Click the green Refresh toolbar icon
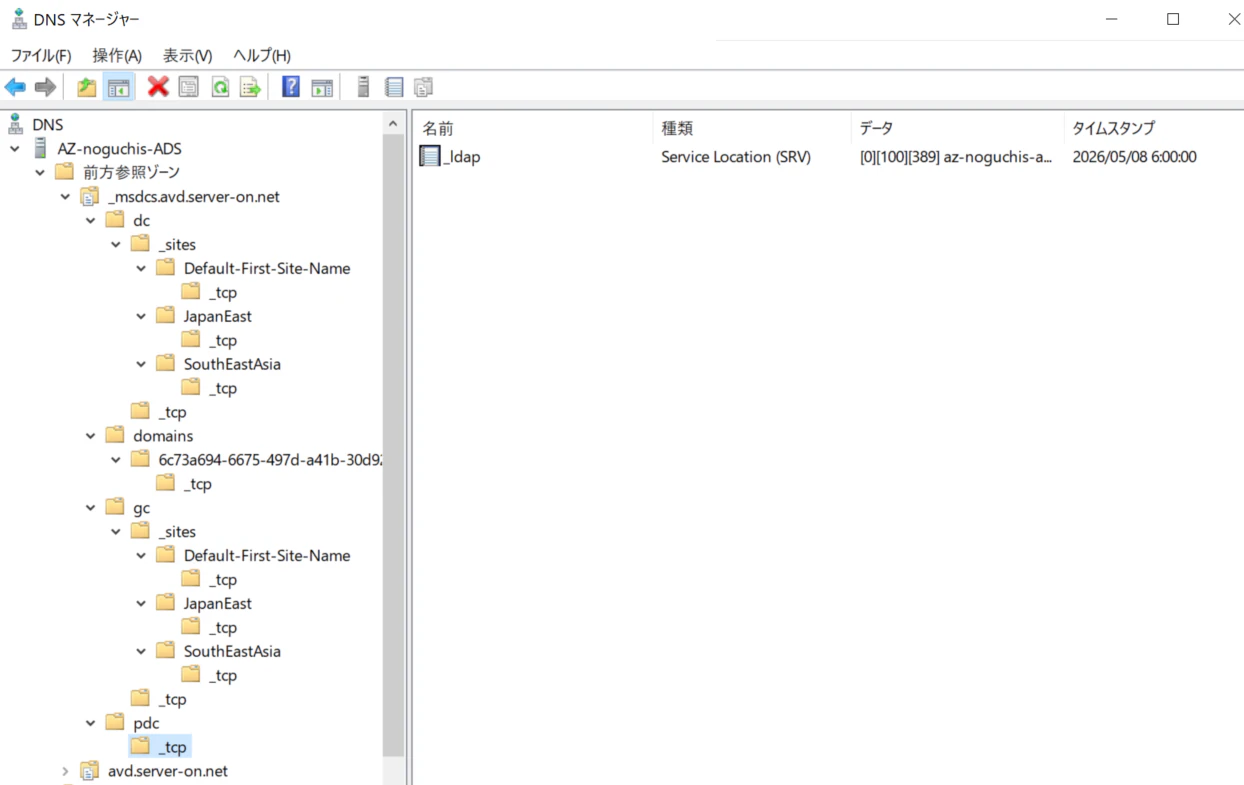This screenshot has width=1244, height=785. click(220, 87)
